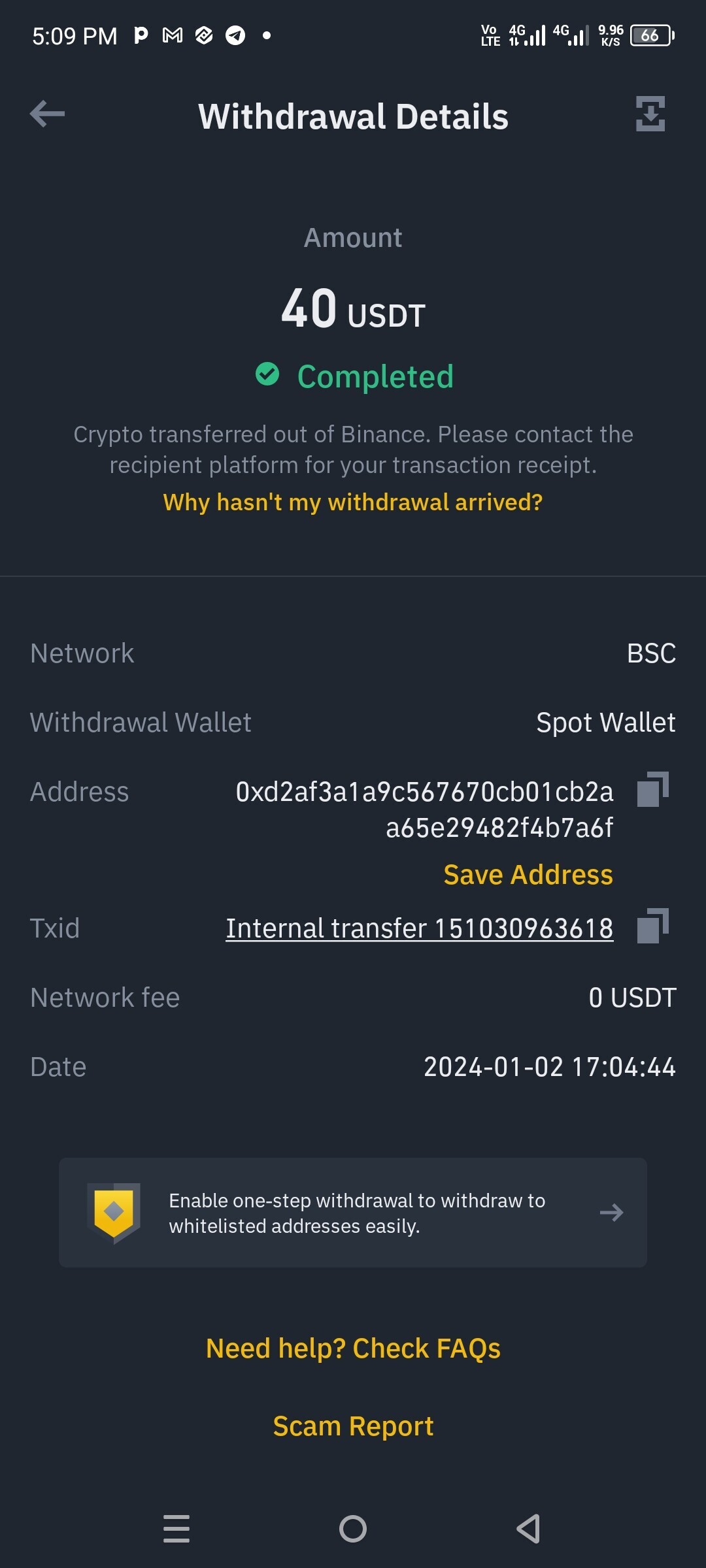
Task: Tap the Android home button
Action: (x=353, y=1528)
